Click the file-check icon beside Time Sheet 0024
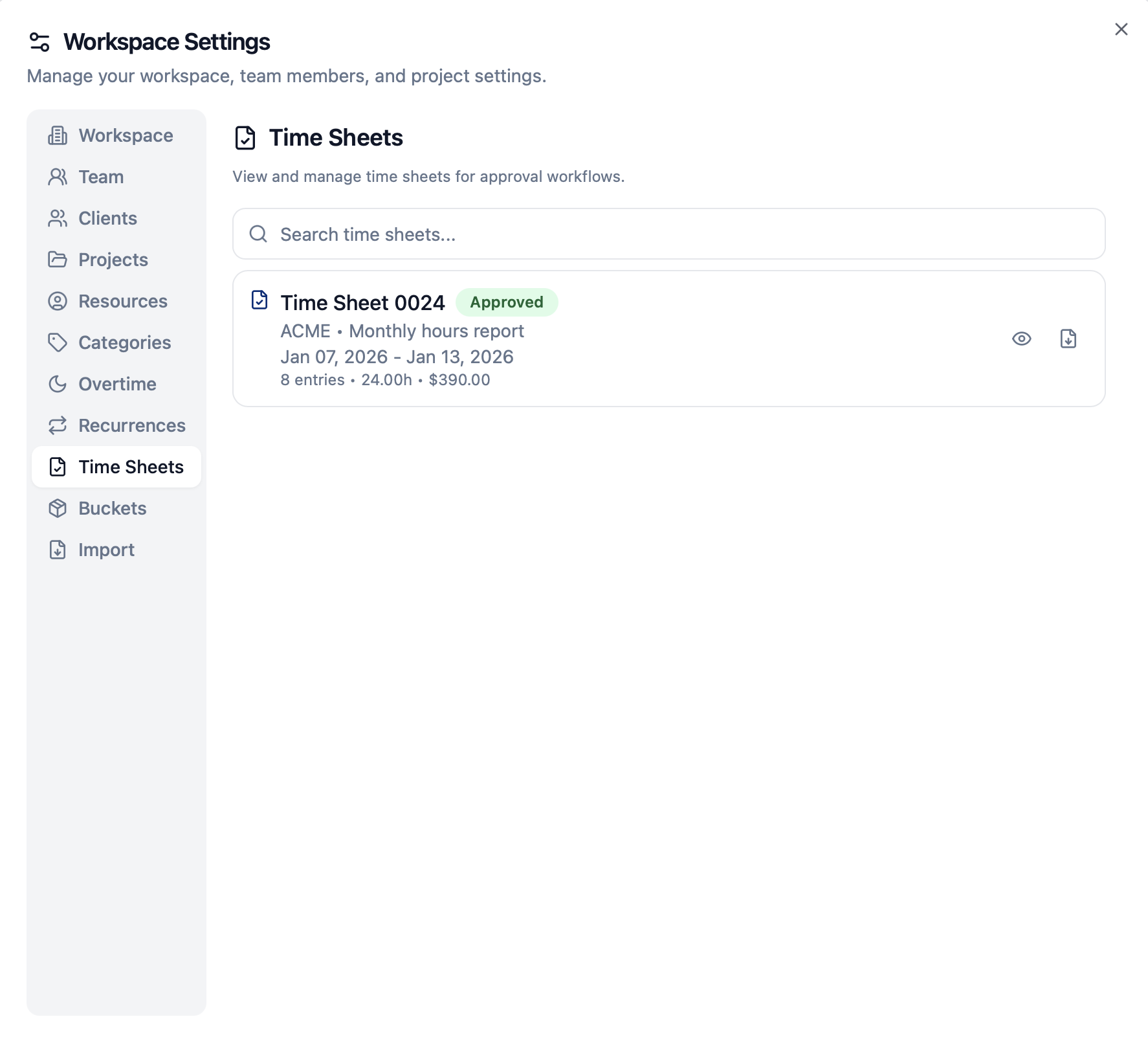This screenshot has height=1041, width=1148. [259, 300]
